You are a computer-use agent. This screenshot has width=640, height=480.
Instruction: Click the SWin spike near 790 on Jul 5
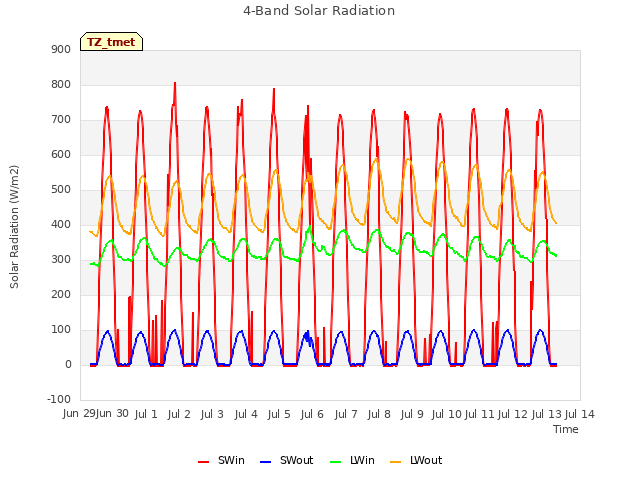[x=274, y=89]
